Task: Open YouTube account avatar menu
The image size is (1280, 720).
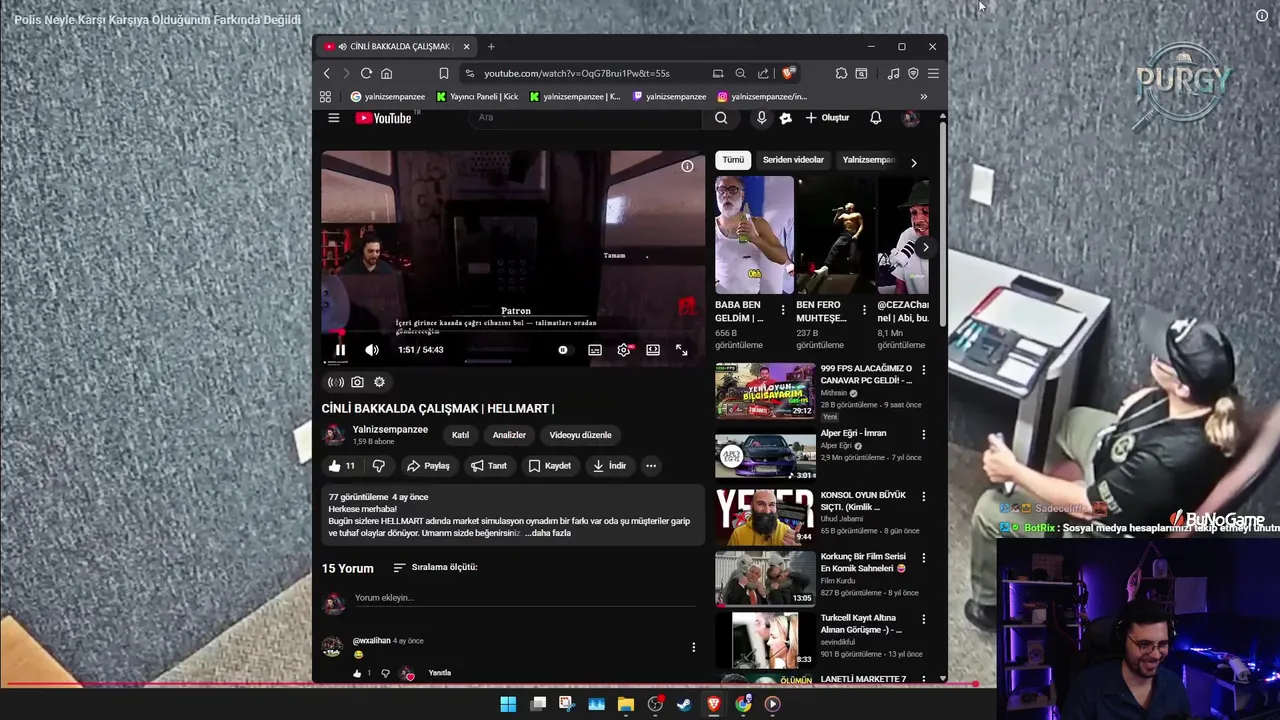Action: tap(910, 118)
